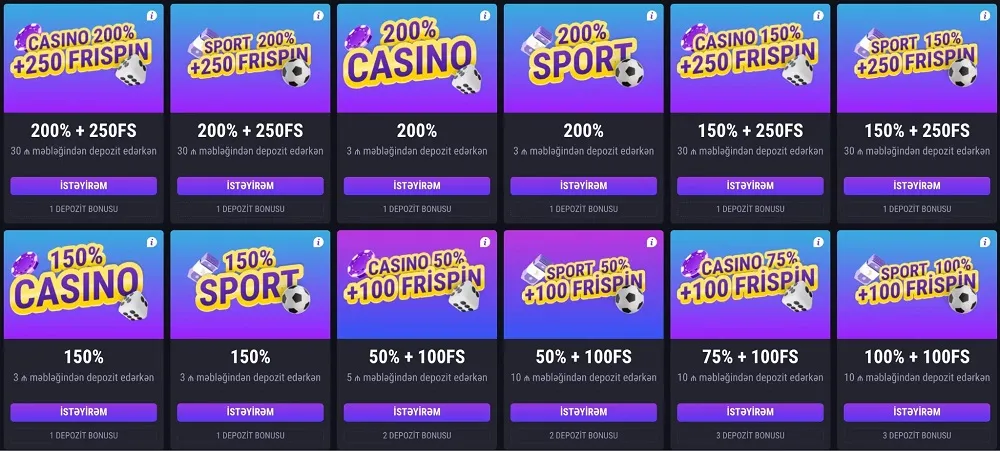This screenshot has width=1000, height=451.
Task: Click the Sport 150% +250 Frispin banner
Action: pos(917,58)
